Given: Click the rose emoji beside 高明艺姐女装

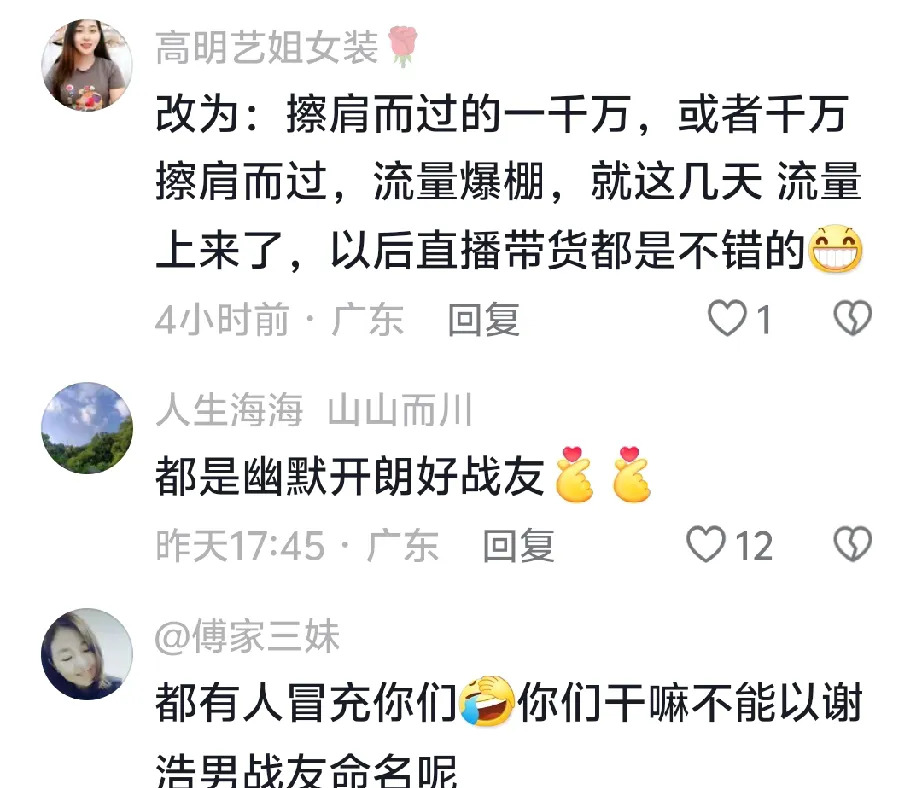Looking at the screenshot, I should 403,46.
